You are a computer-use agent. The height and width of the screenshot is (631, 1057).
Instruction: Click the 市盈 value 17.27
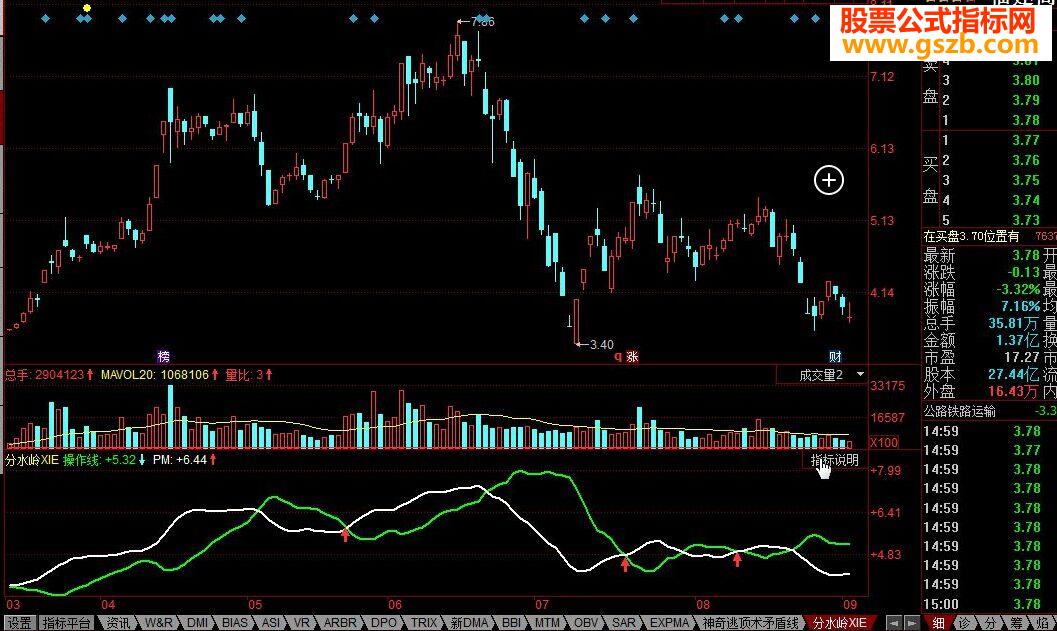pyautogui.click(x=1023, y=357)
